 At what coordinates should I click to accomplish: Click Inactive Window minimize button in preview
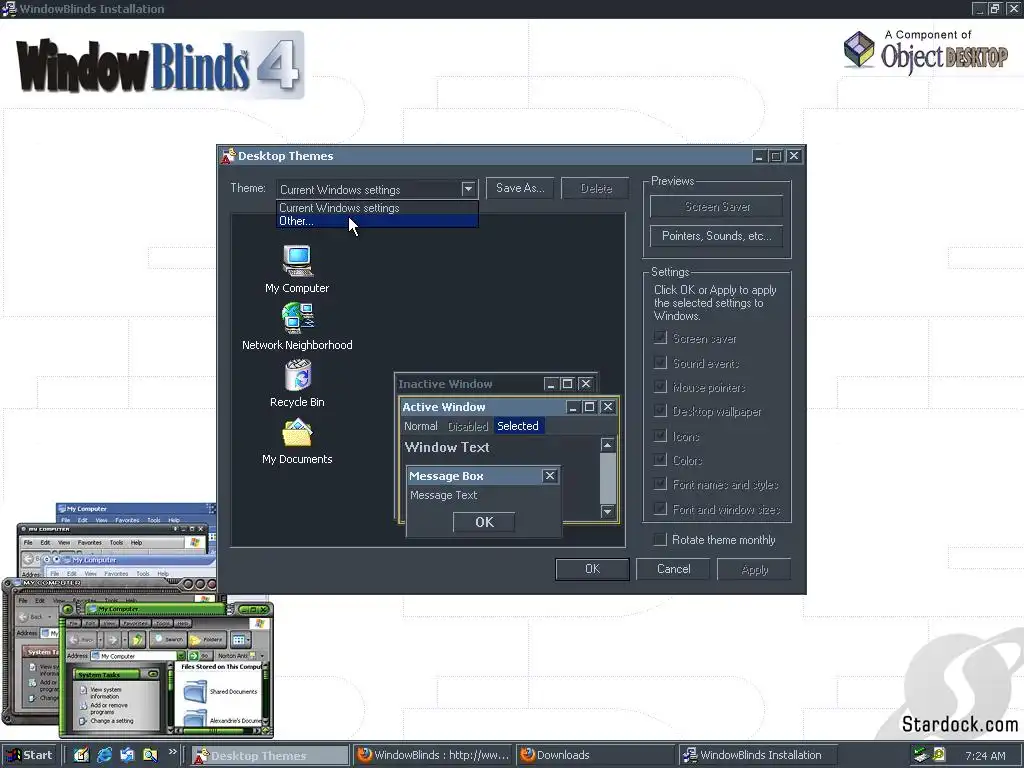point(551,384)
